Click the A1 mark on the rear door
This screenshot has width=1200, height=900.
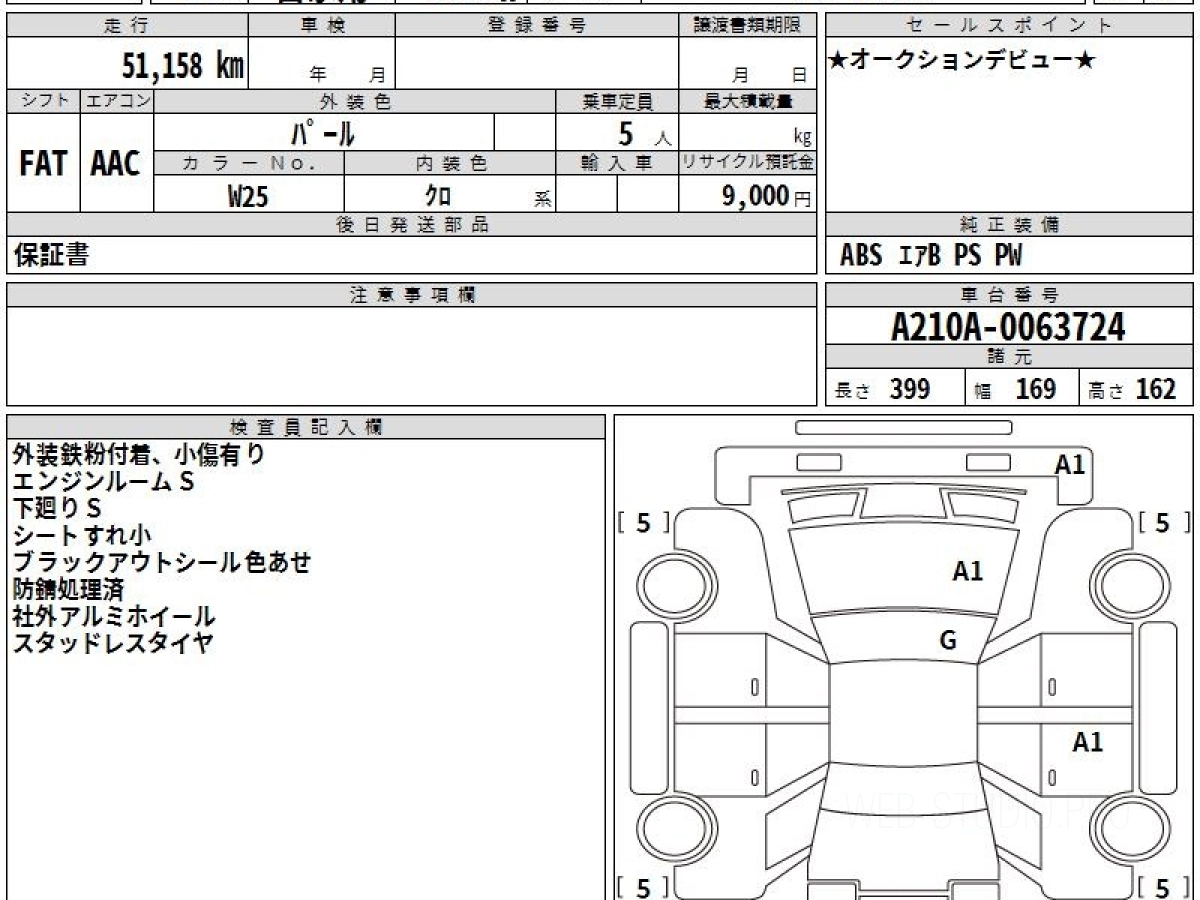[x=1088, y=742]
